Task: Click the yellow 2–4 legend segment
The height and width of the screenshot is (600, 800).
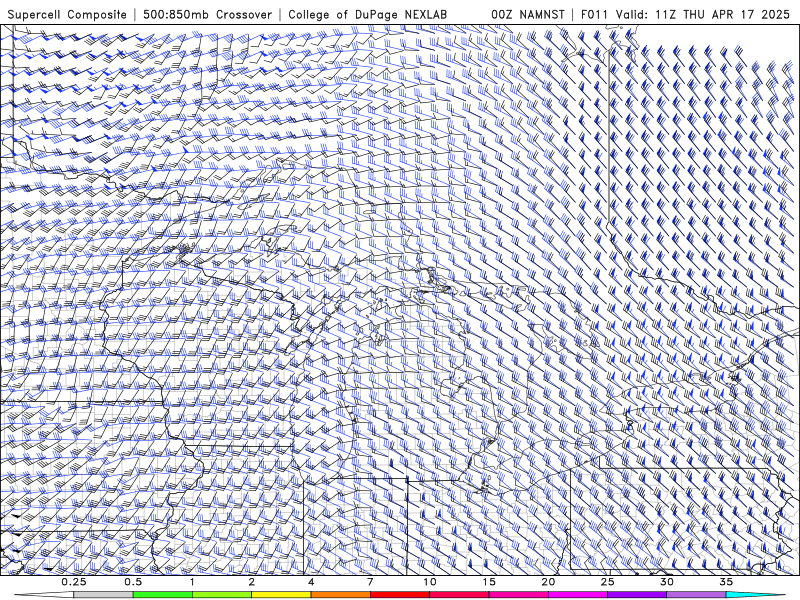Action: coord(281,595)
